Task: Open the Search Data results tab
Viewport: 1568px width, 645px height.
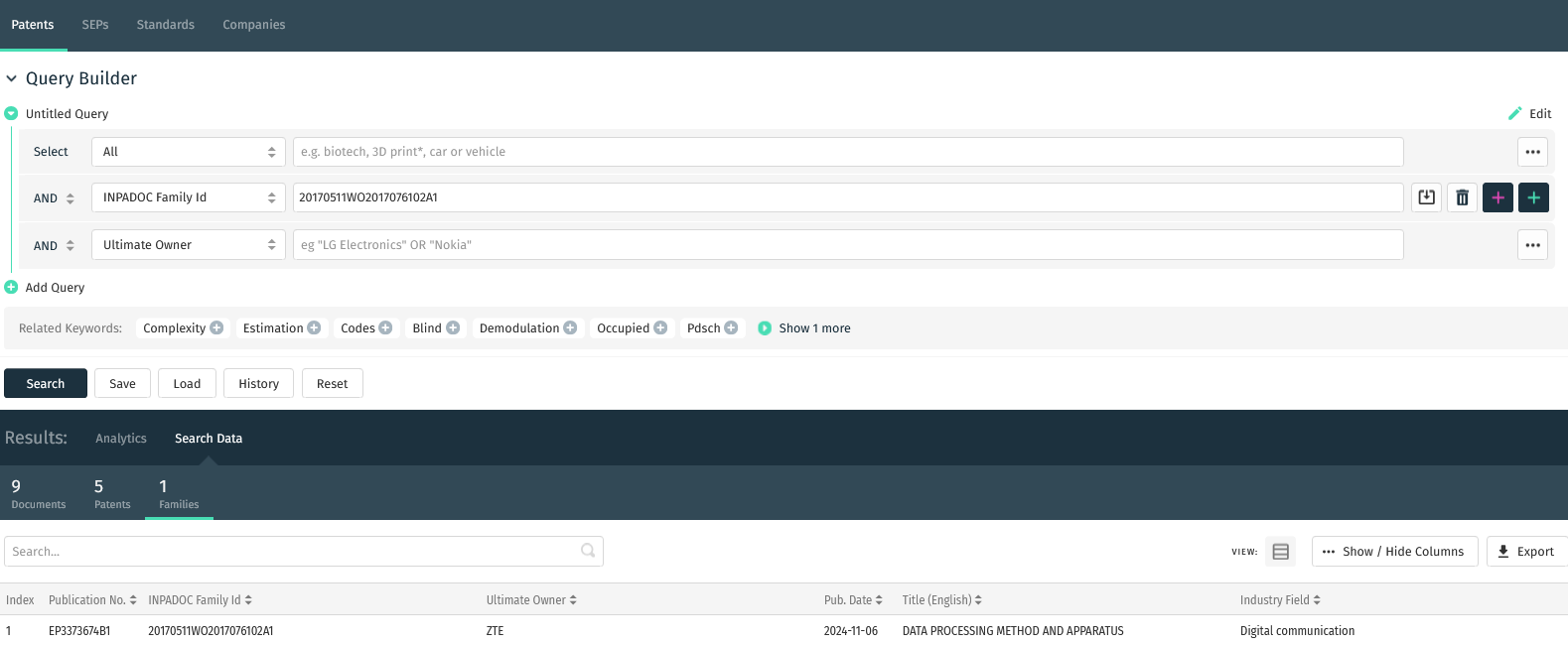Action: coord(209,439)
